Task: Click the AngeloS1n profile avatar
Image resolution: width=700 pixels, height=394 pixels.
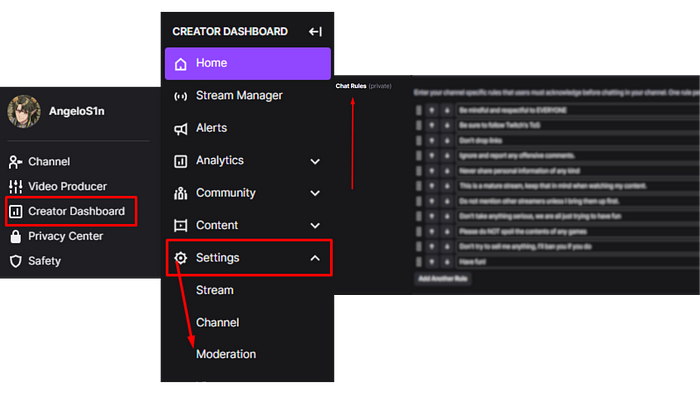Action: (24, 111)
